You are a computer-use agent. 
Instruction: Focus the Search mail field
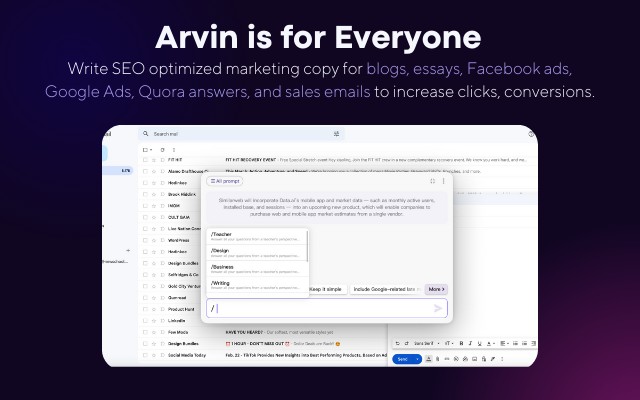(x=241, y=134)
